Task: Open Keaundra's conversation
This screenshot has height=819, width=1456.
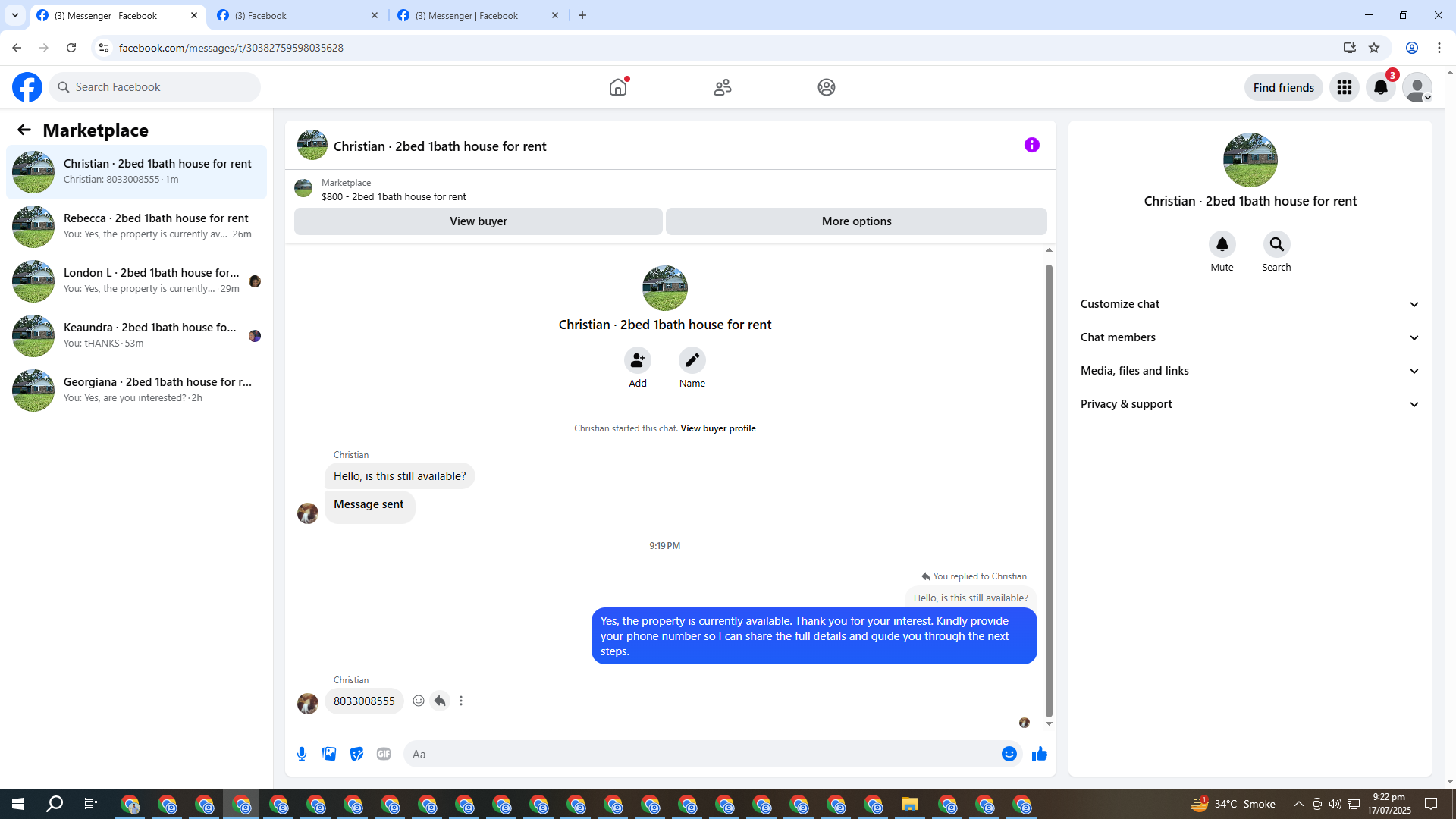Action: point(136,336)
